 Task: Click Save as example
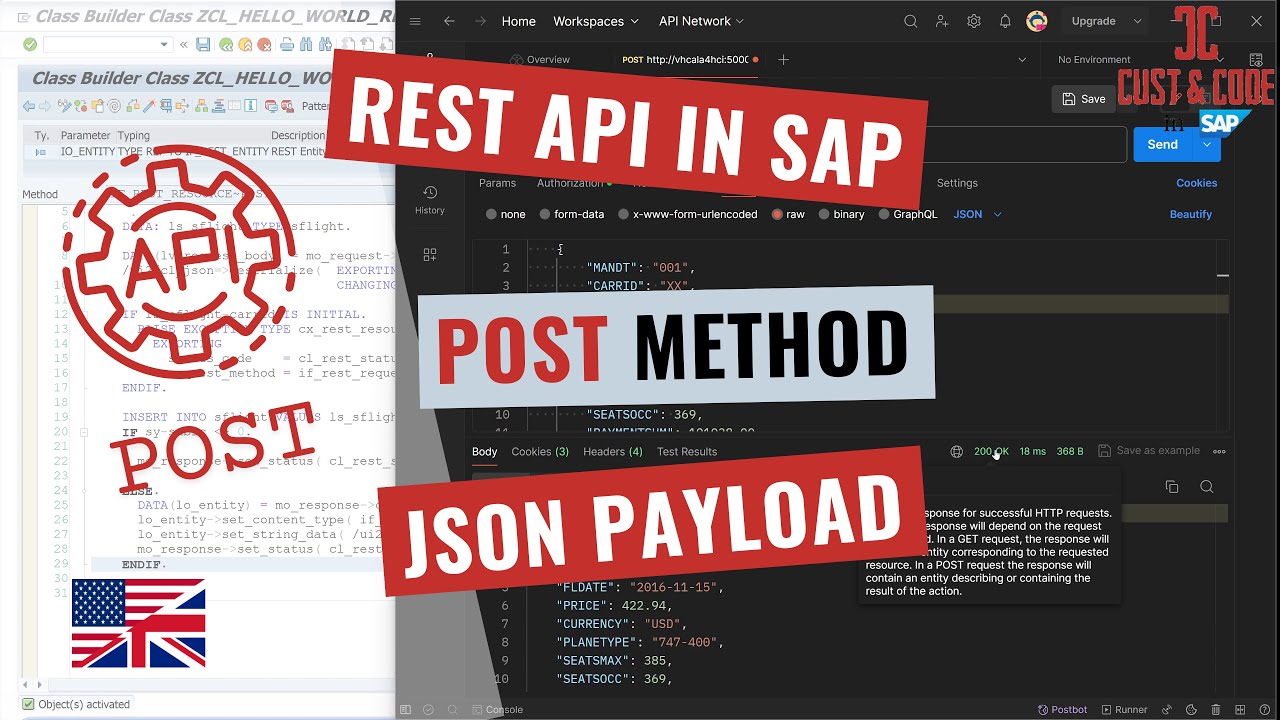click(x=1149, y=451)
